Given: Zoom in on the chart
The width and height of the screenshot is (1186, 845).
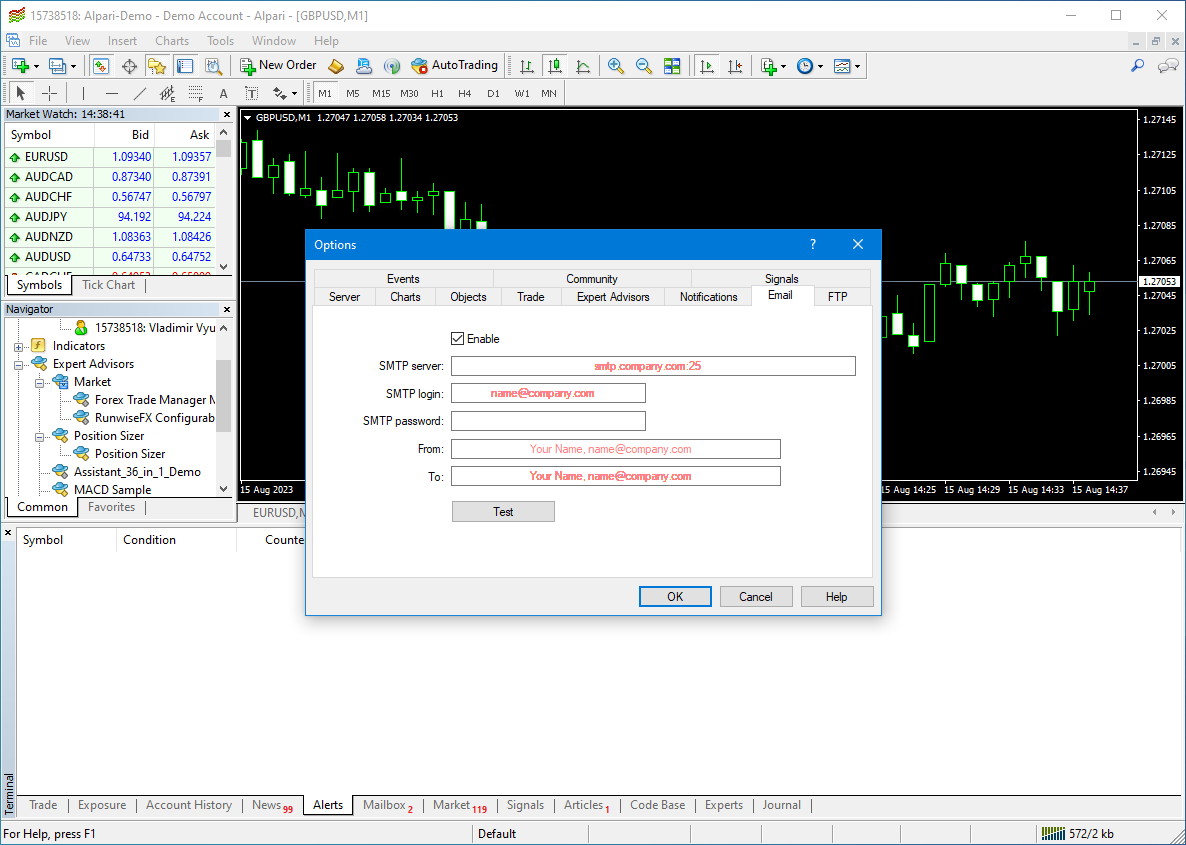Looking at the screenshot, I should tap(616, 66).
